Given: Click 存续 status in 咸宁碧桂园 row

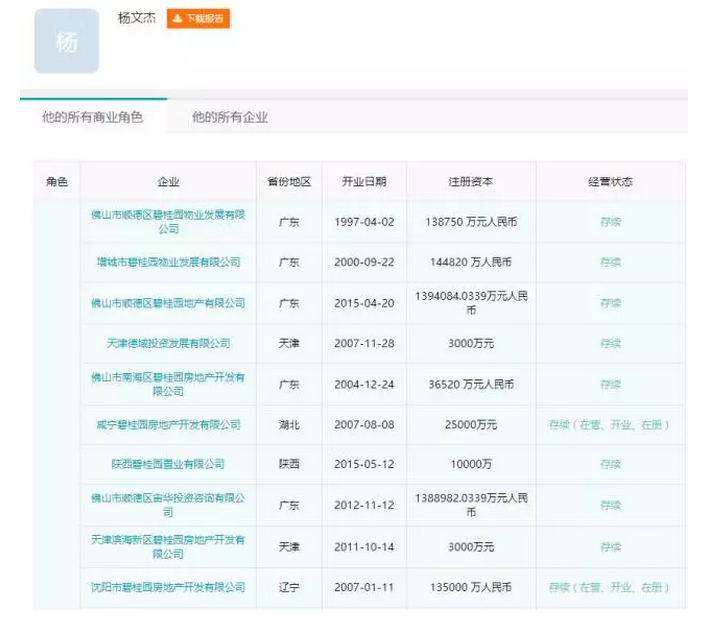Looking at the screenshot, I should coord(609,425).
